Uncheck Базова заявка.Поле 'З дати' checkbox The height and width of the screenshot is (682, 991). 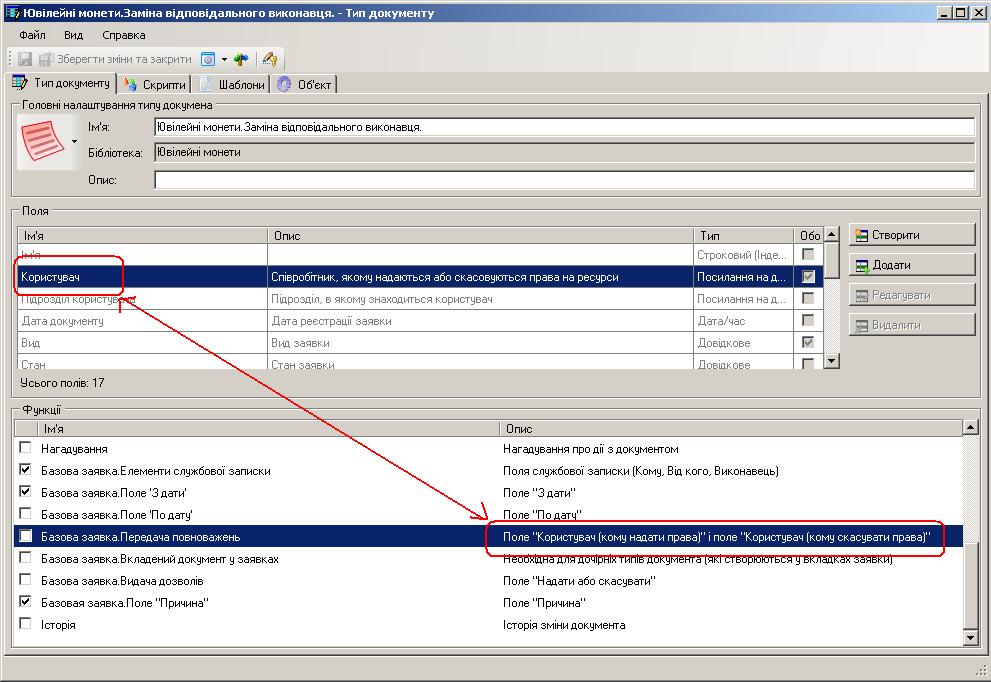click(x=26, y=493)
